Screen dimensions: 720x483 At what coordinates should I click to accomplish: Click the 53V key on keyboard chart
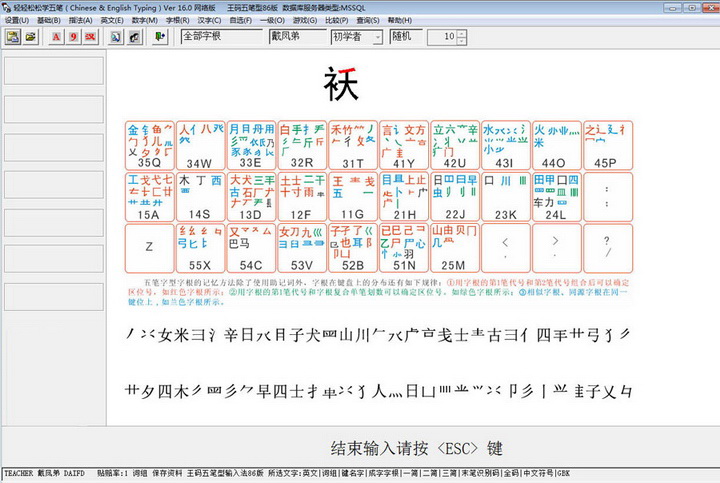[302, 248]
